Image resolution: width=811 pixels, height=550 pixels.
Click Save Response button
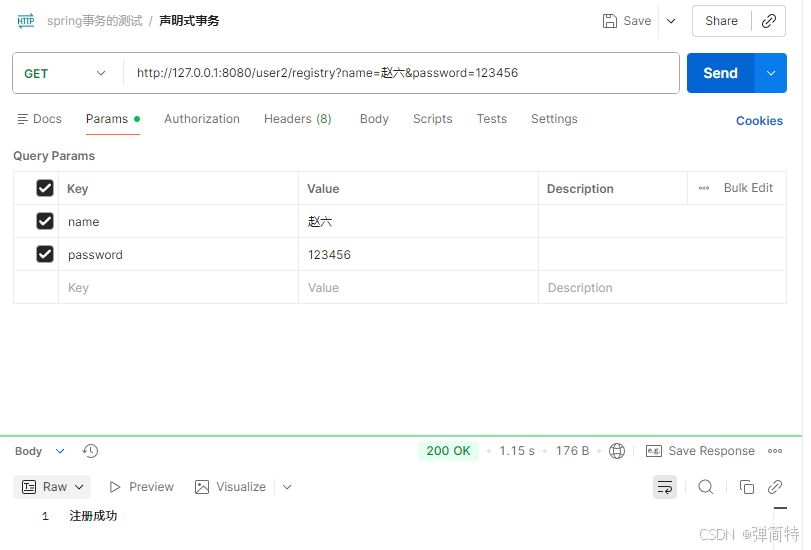700,451
